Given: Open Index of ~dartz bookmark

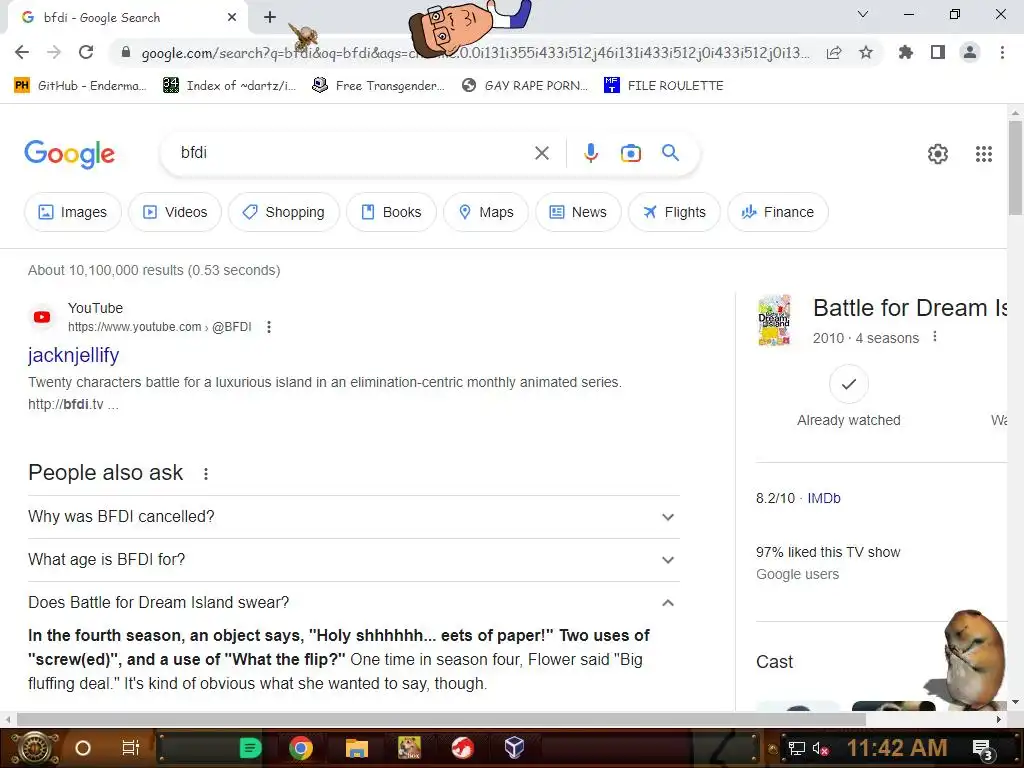Looking at the screenshot, I should 229,86.
